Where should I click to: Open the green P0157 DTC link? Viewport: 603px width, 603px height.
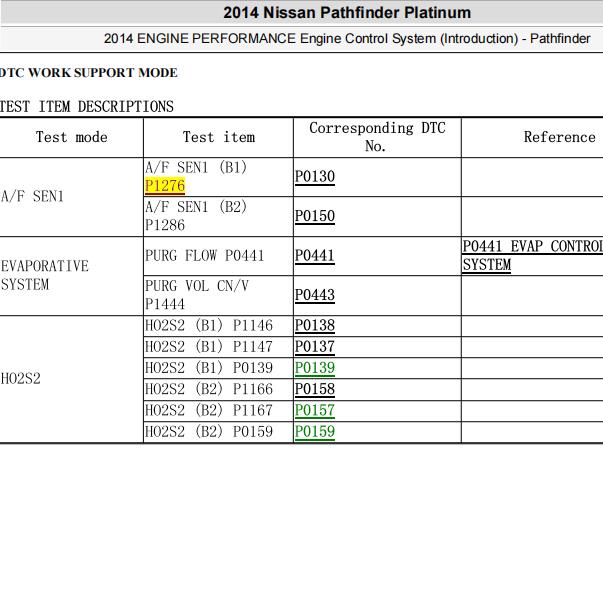315,410
